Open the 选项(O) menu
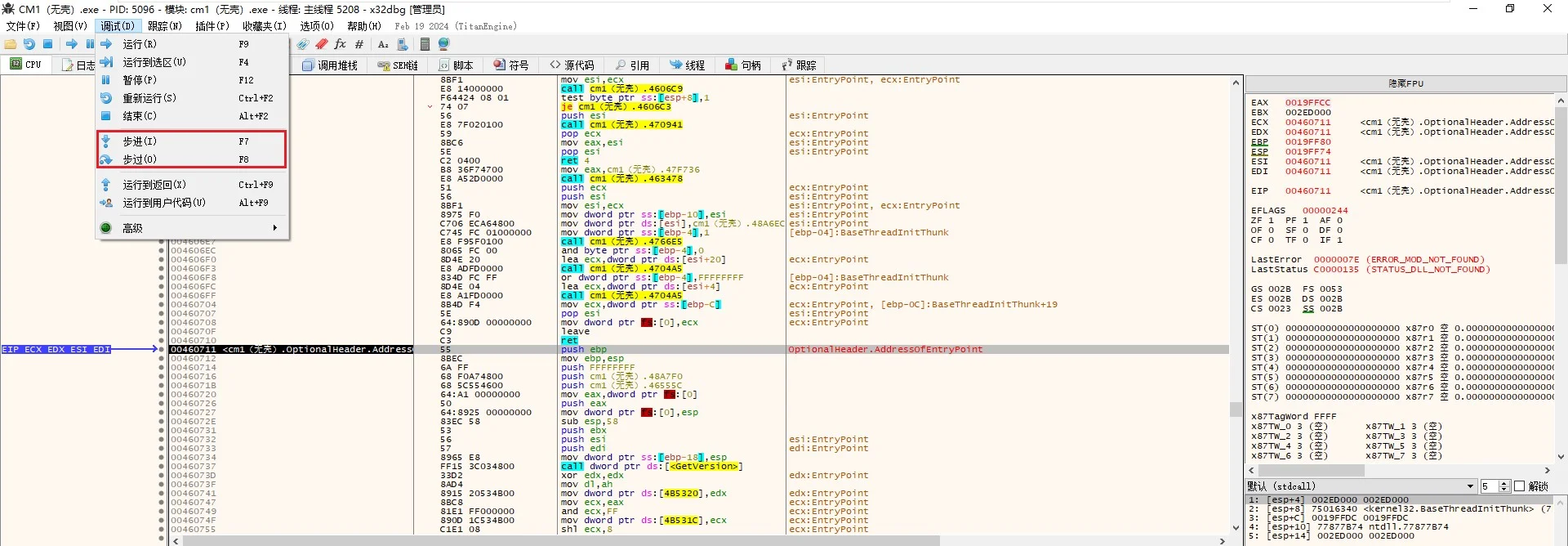The image size is (1568, 546). point(317,26)
